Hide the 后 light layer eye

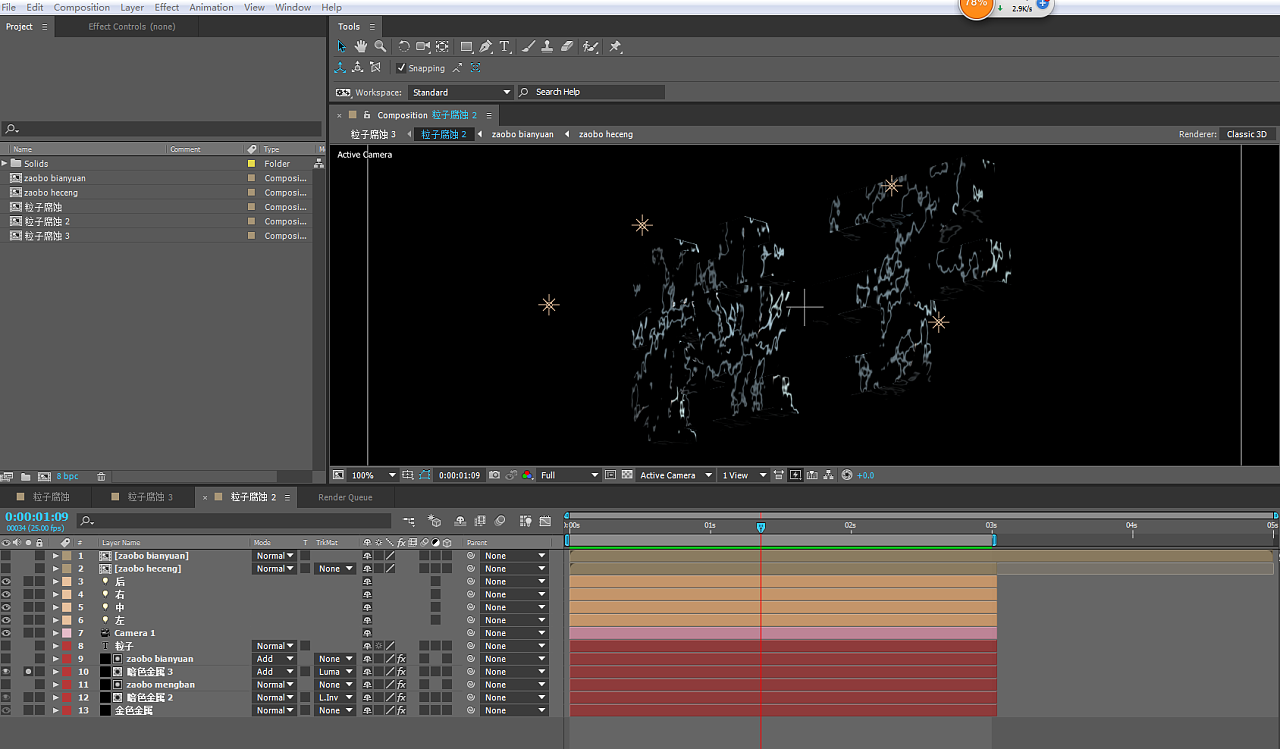[x=6, y=581]
